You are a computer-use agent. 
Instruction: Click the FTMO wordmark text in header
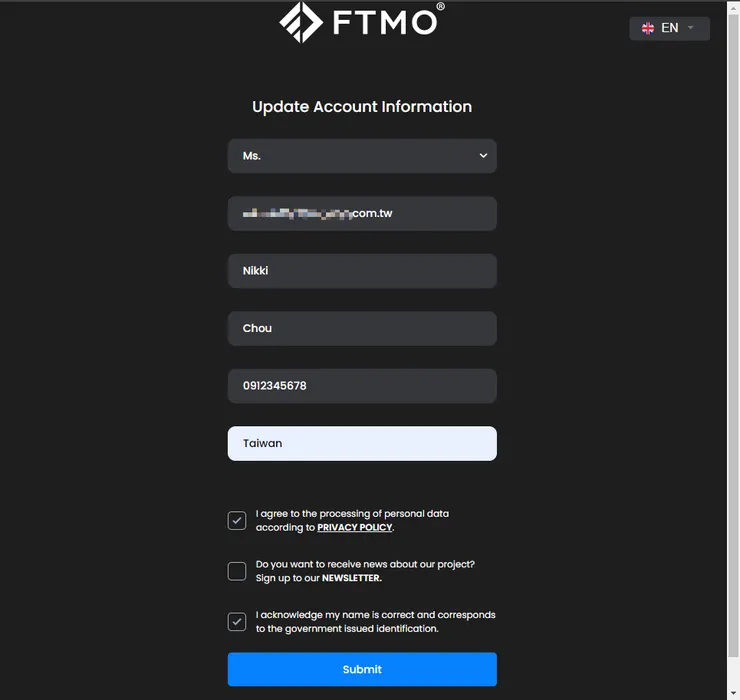pos(384,22)
